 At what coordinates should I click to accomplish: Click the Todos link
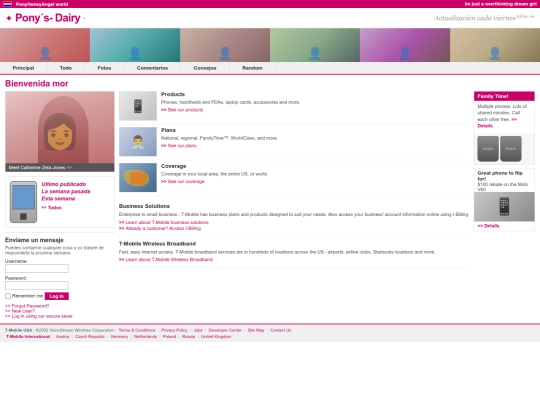click(x=51, y=208)
